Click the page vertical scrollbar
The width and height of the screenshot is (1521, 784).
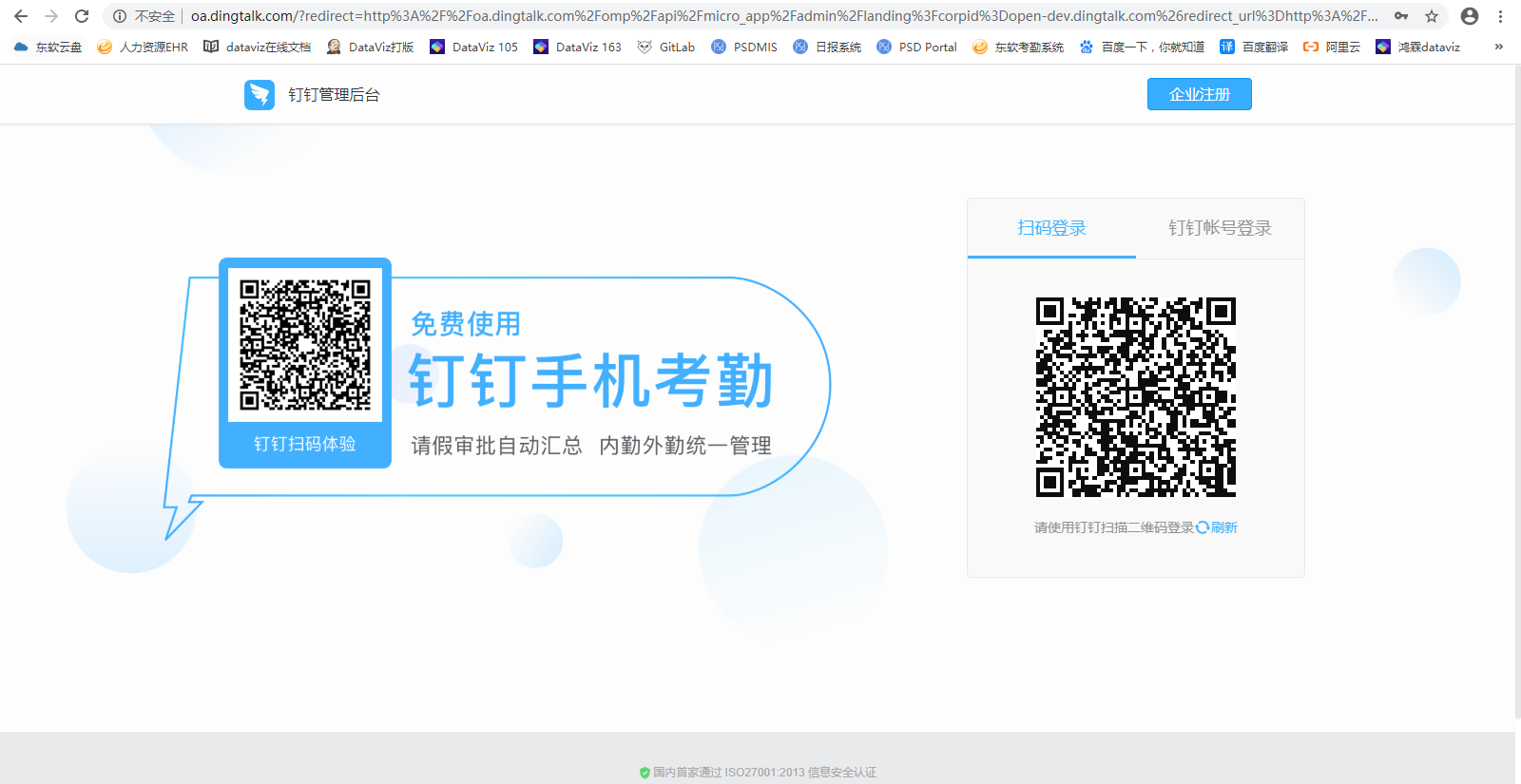(x=1518, y=390)
